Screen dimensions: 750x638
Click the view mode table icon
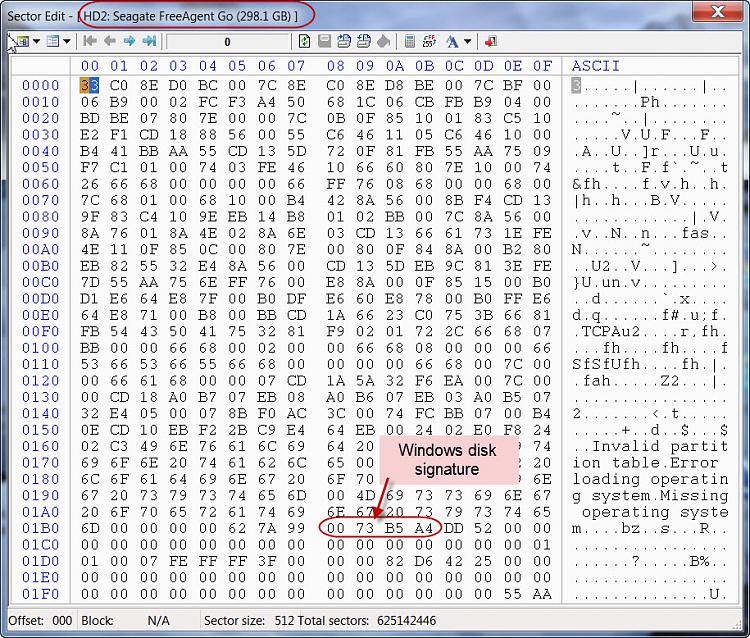[x=53, y=42]
